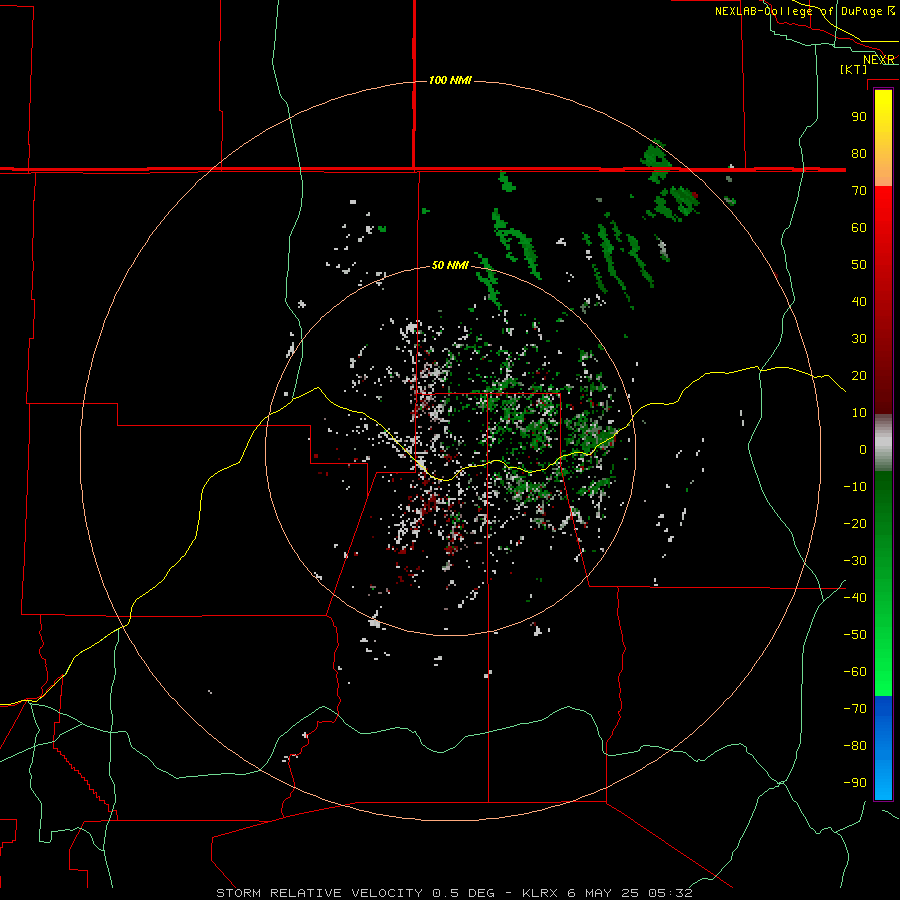Click the KT units label above the scale
This screenshot has width=900, height=900.
point(854,69)
